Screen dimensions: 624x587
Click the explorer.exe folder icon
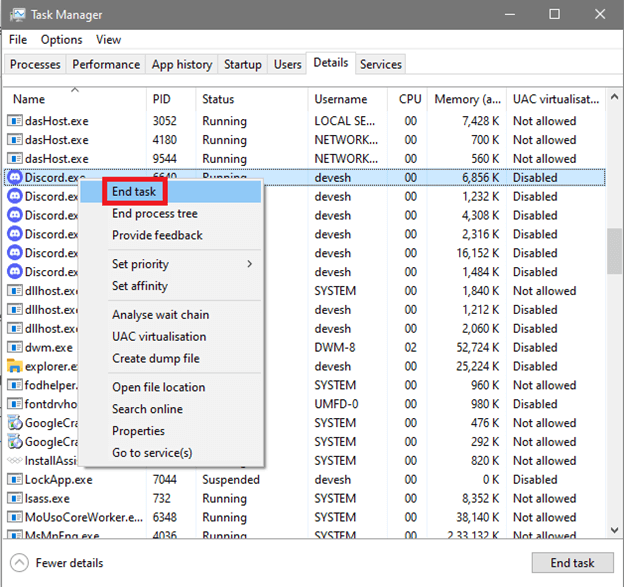(x=15, y=366)
